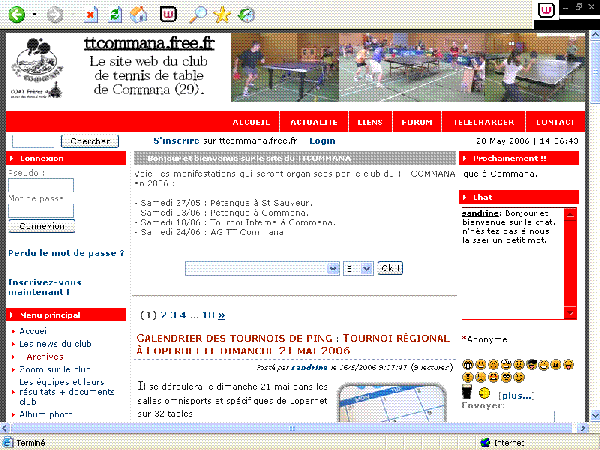
Task: Click the magnifying glass Search icon
Action: coord(198,15)
